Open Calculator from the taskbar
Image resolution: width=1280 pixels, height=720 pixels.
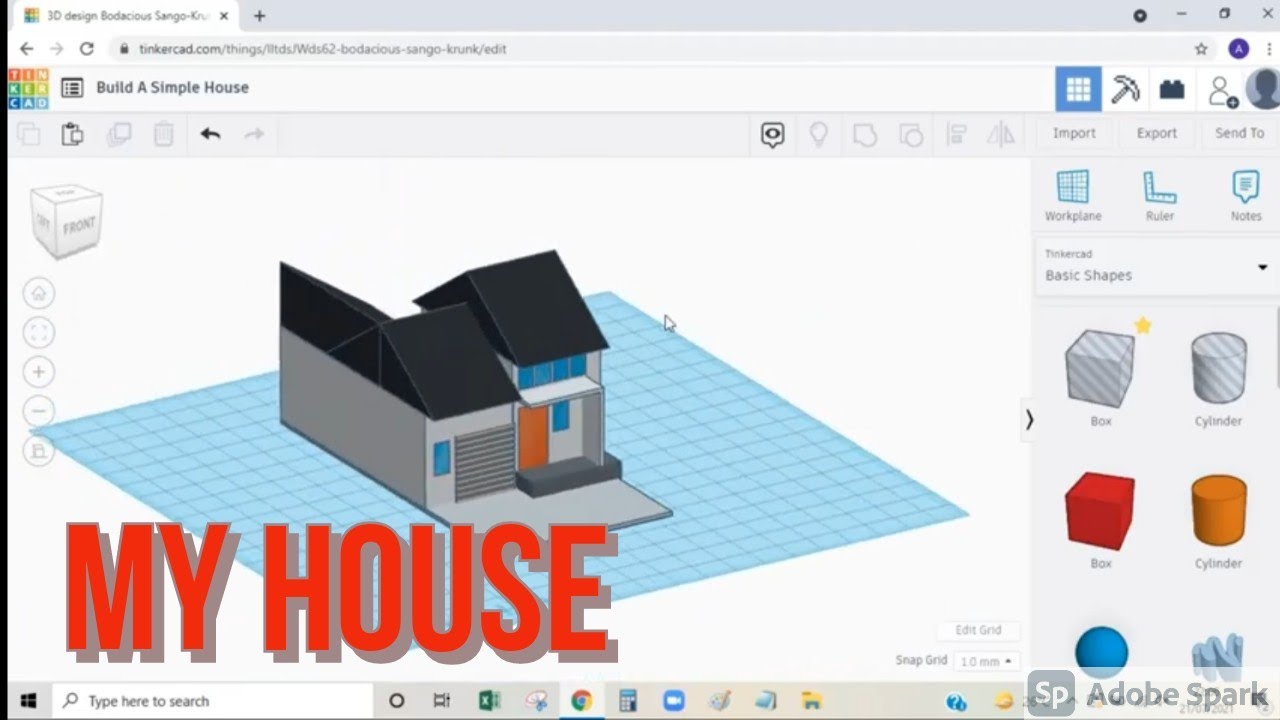click(x=628, y=701)
